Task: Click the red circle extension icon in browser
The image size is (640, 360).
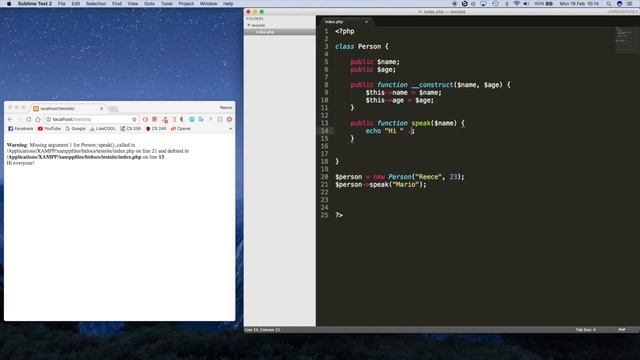Action: click(145, 119)
